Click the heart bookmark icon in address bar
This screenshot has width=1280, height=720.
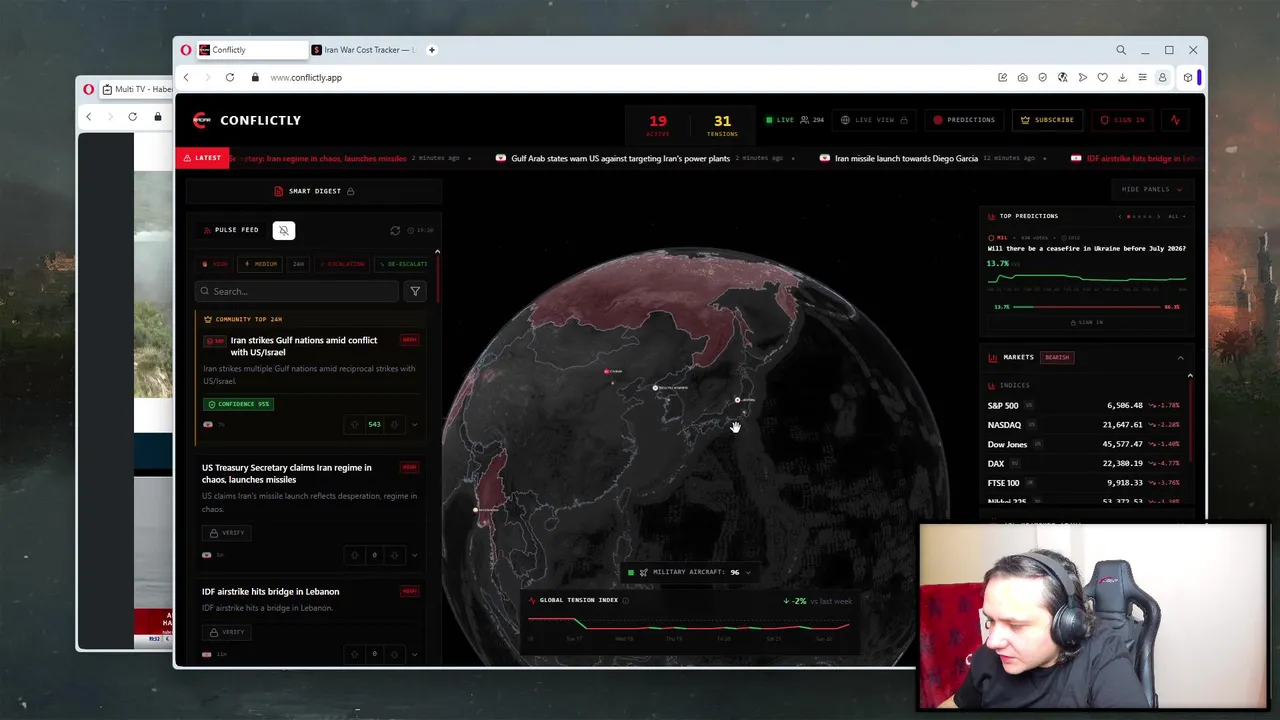[1102, 77]
